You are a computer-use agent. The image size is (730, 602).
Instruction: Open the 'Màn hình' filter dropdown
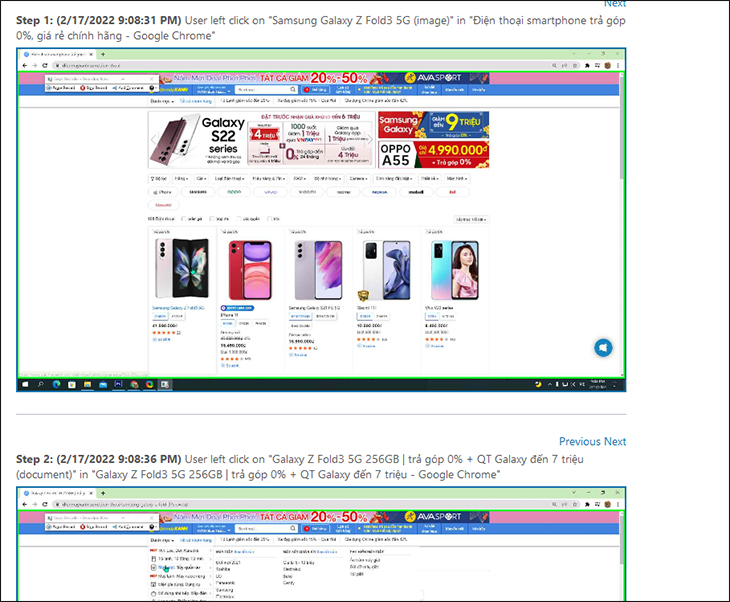(457, 178)
